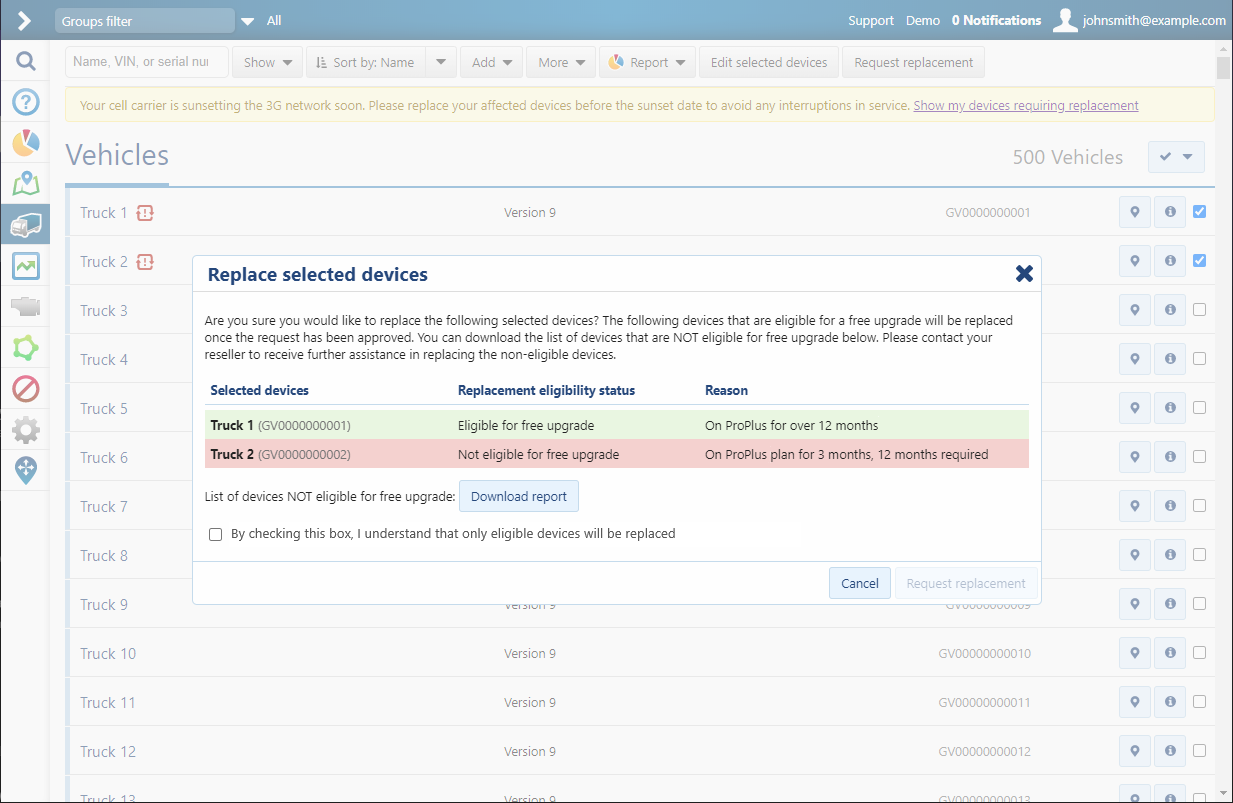Click the search magnifier icon in sidebar
The height and width of the screenshot is (803, 1233).
click(x=25, y=61)
